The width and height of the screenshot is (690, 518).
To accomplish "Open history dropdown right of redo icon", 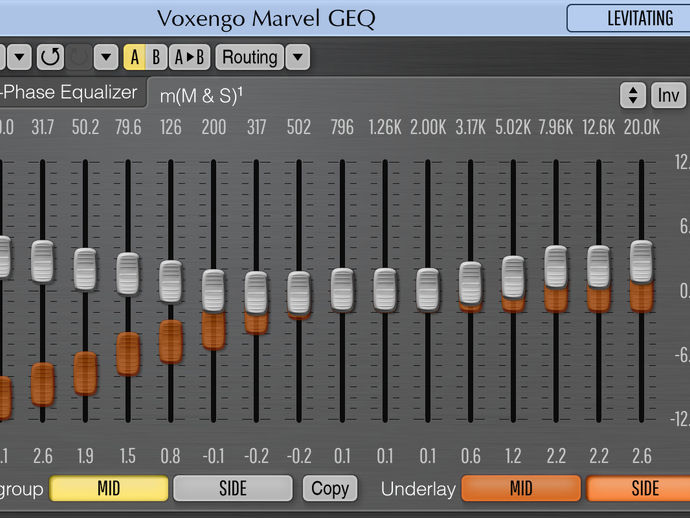I will (x=106, y=57).
